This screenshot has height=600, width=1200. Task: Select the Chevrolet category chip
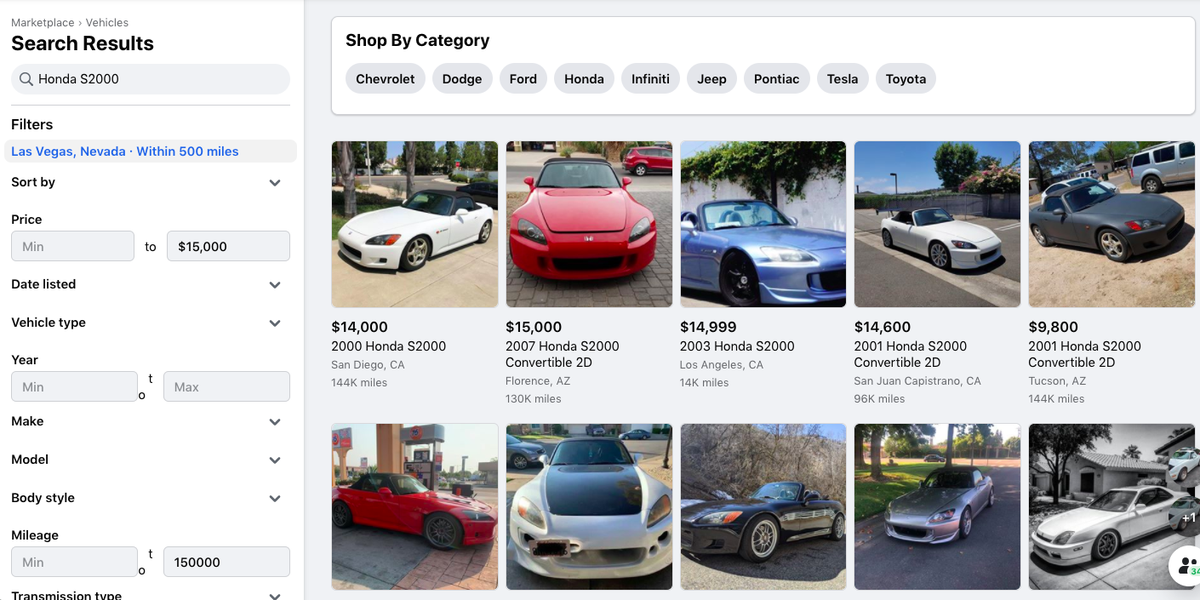(x=385, y=79)
